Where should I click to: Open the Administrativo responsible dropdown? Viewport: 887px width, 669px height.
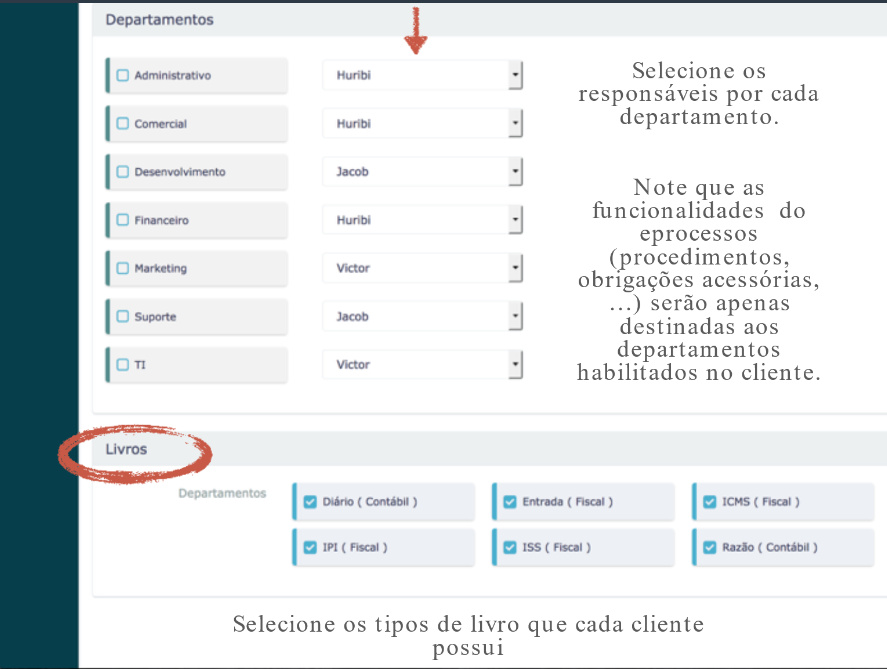[x=422, y=75]
